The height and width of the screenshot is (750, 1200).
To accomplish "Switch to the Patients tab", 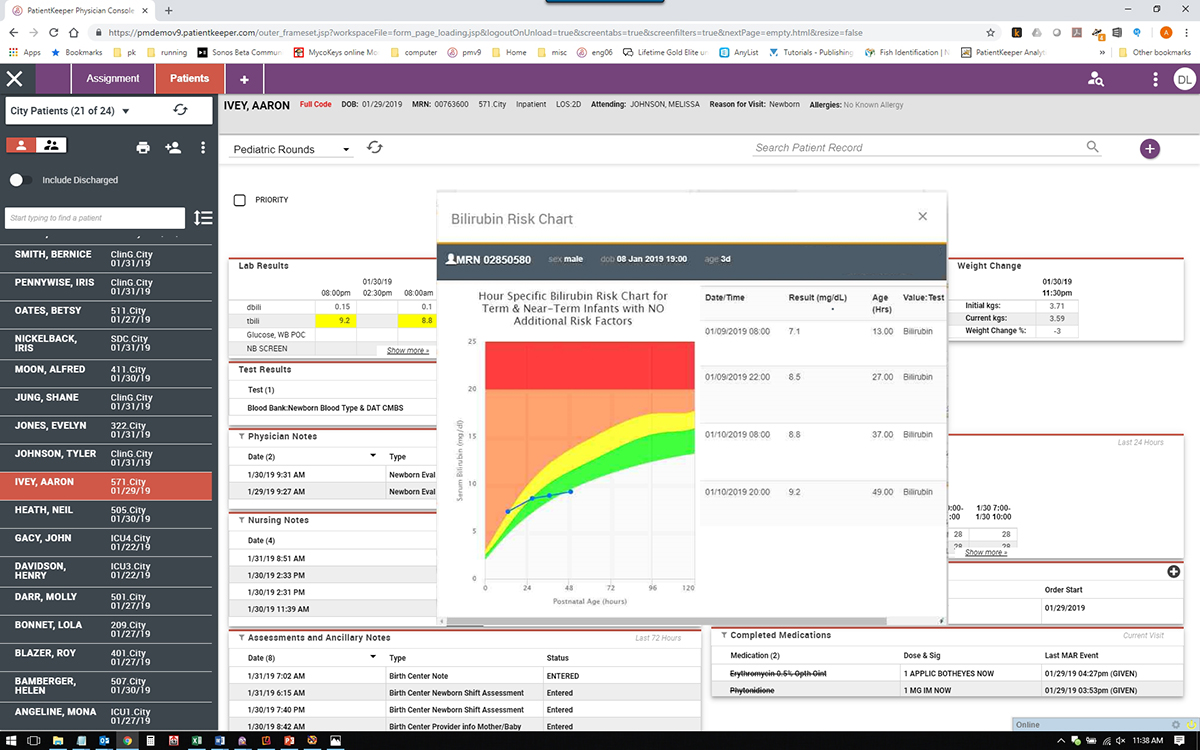I will 190,78.
